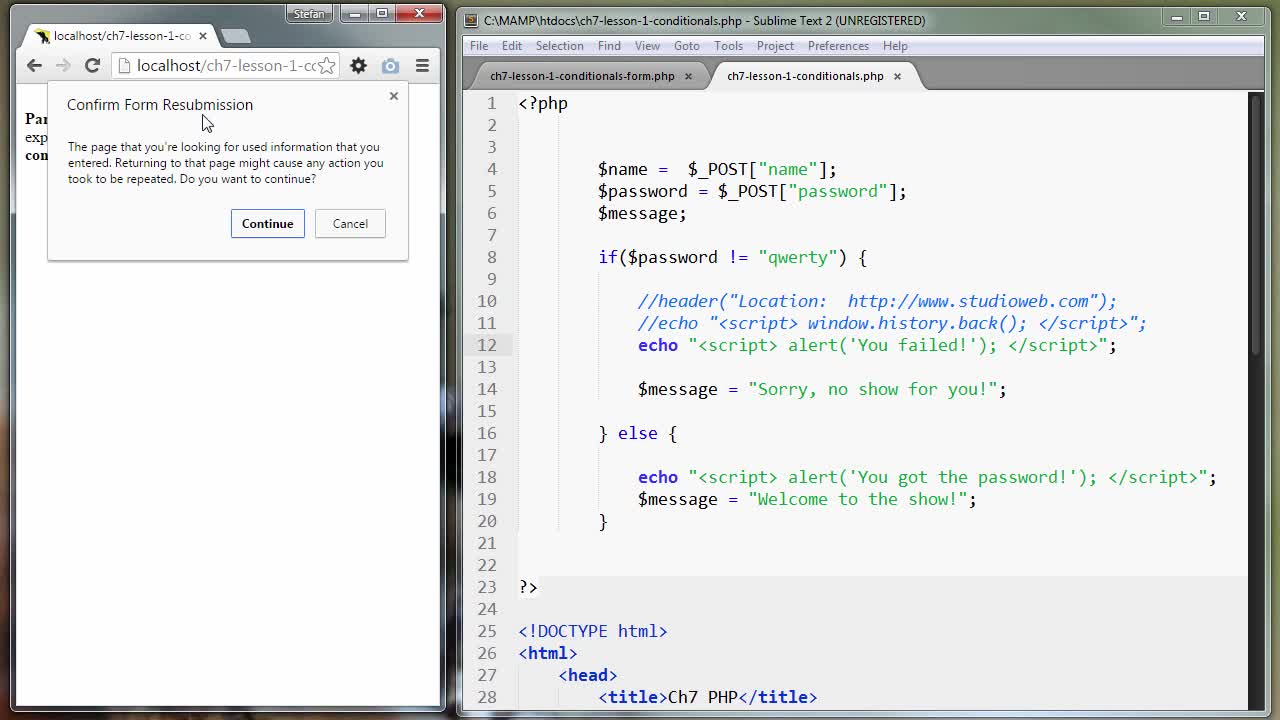The height and width of the screenshot is (720, 1280).
Task: Close the Sublime Text window
Action: pyautogui.click(x=1242, y=16)
